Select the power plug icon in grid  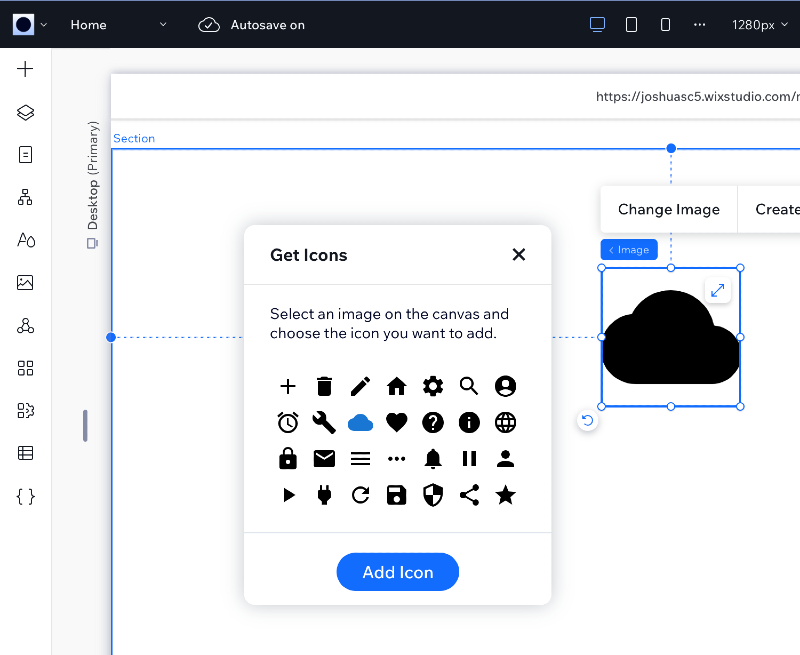click(x=324, y=495)
